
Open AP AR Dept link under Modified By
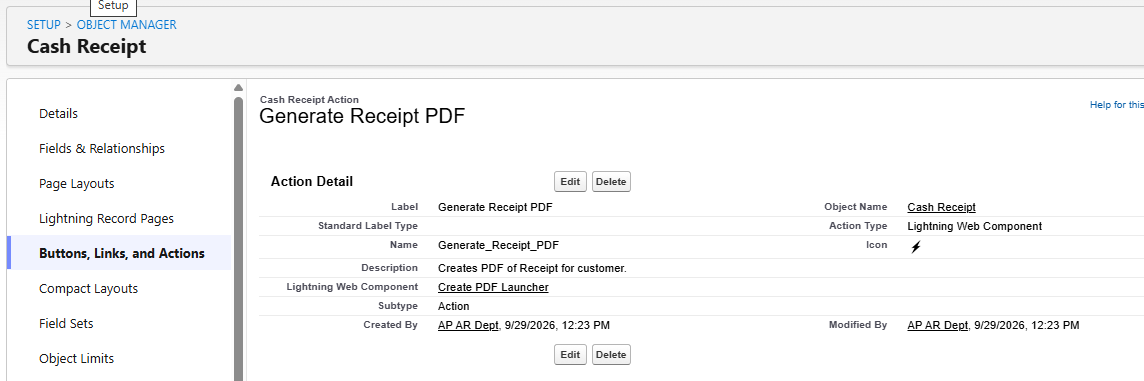(x=938, y=326)
